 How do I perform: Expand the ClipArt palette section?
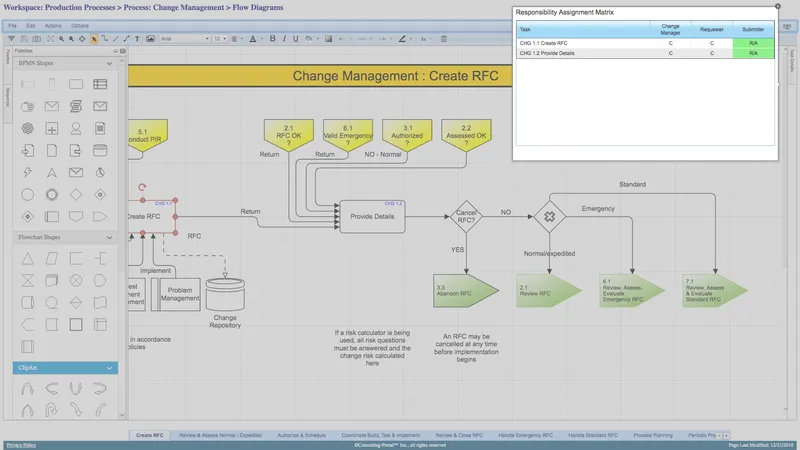[109, 368]
